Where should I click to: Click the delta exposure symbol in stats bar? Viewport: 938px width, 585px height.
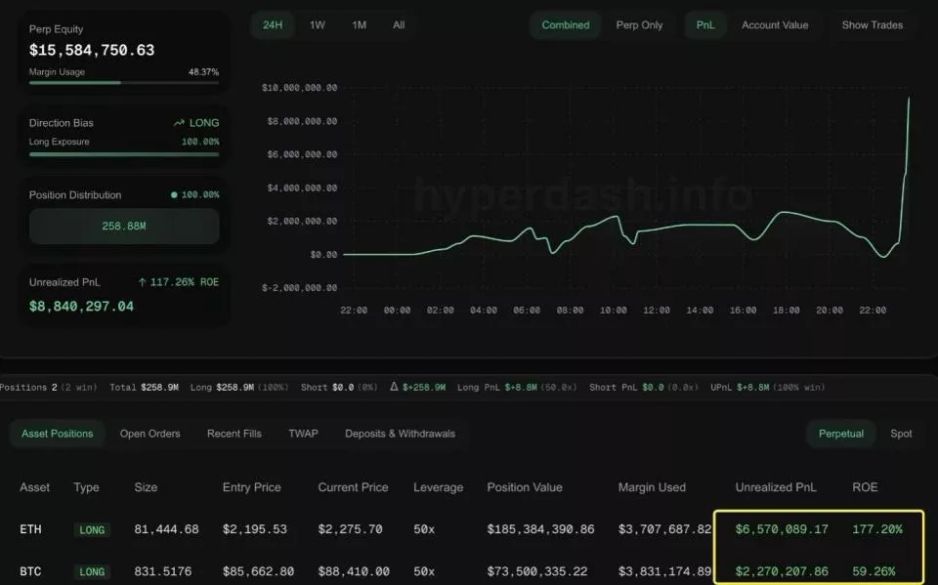click(x=394, y=387)
